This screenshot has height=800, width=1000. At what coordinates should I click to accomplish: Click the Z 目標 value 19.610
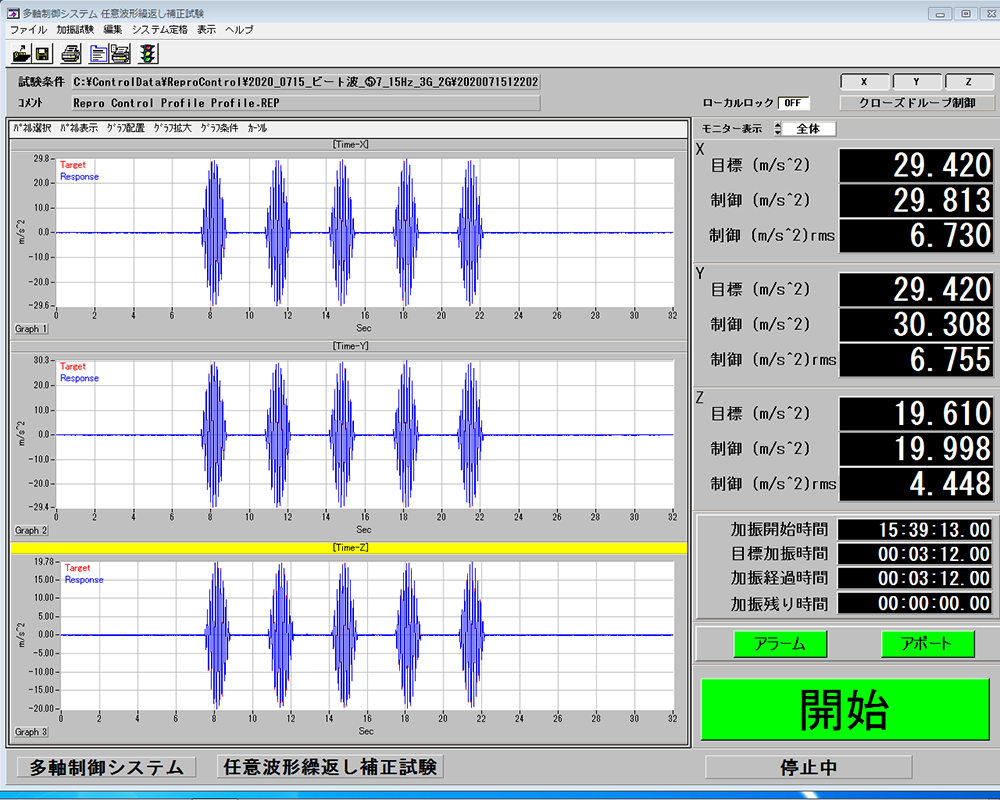point(916,413)
